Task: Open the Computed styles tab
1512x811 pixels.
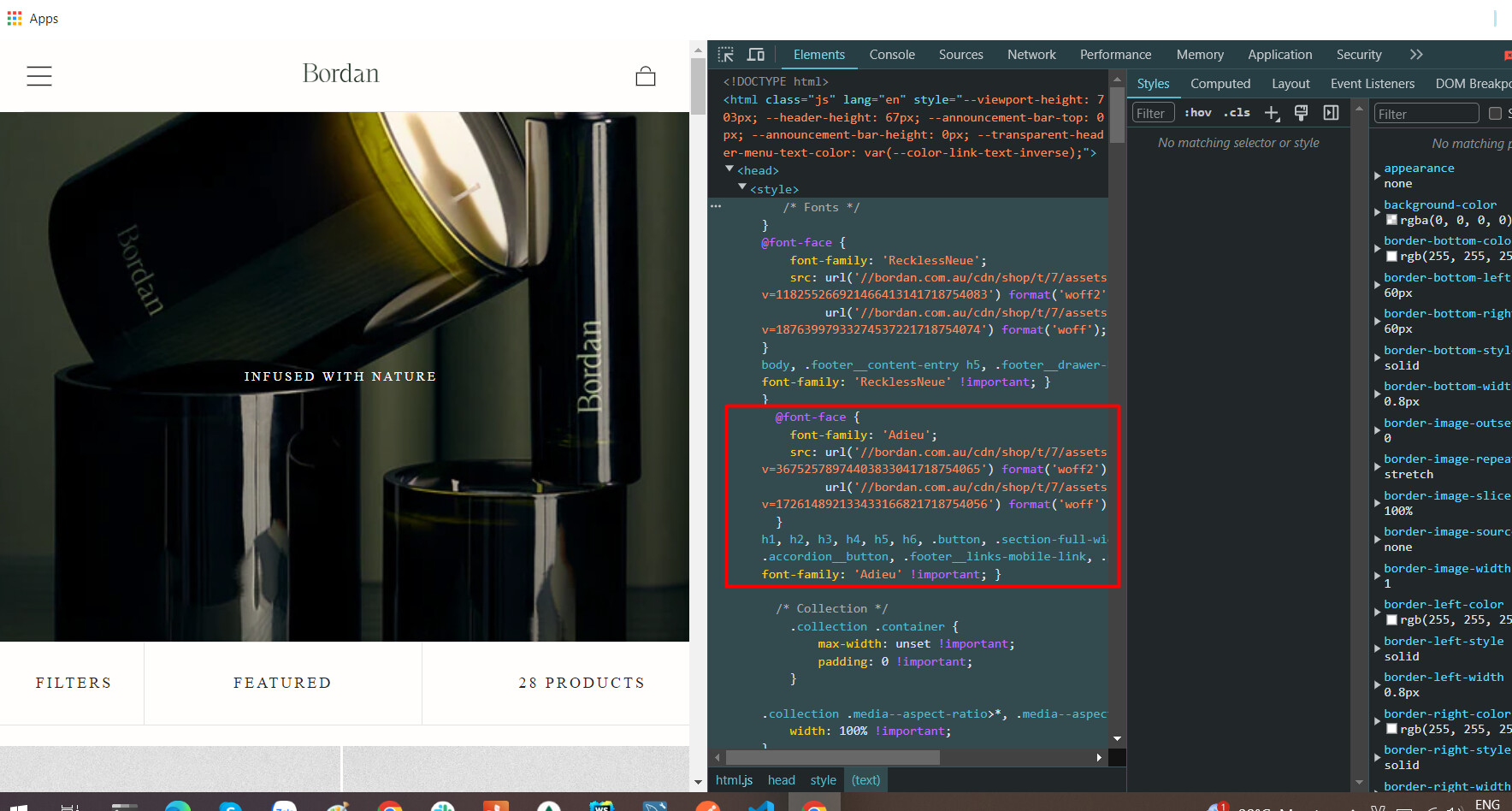Action: 1220,84
